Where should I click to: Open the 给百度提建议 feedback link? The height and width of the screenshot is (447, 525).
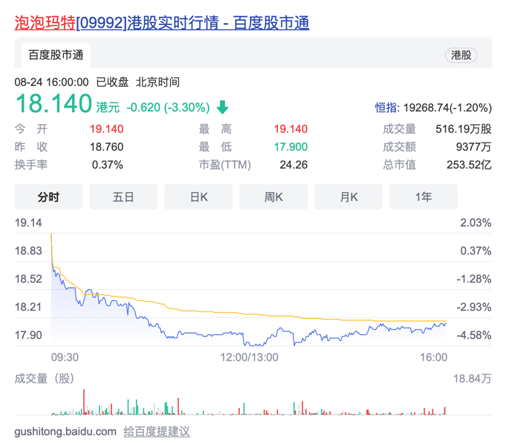[x=156, y=431]
